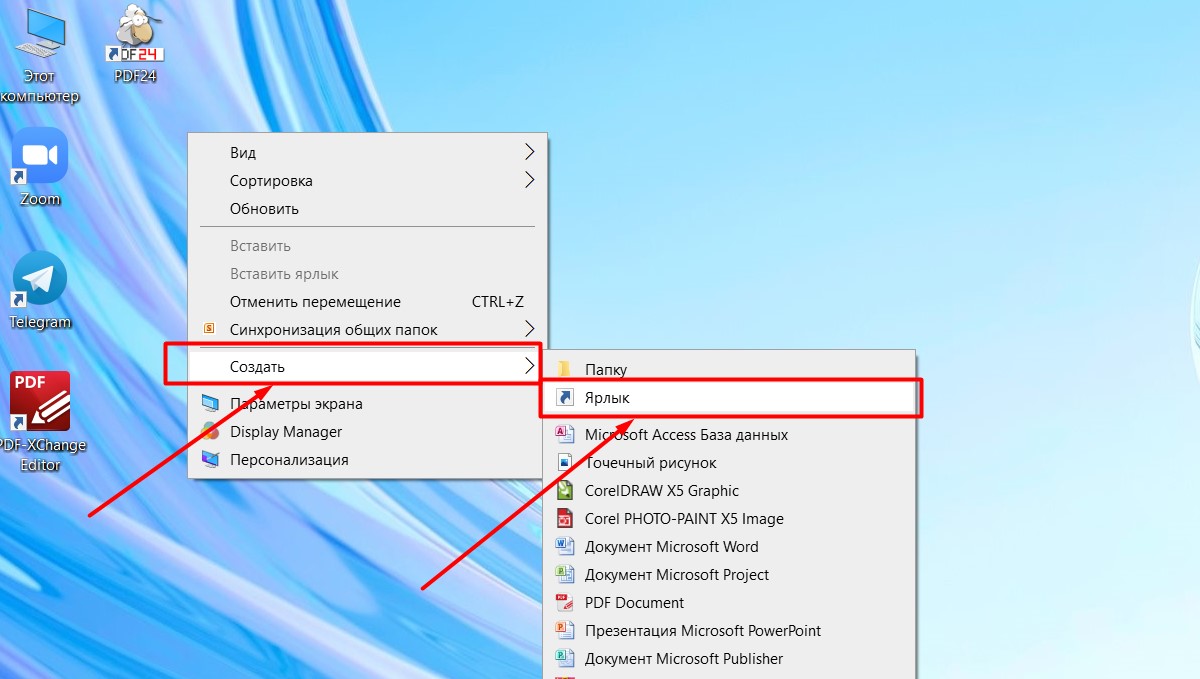Select the Telegram desktop icon
The height and width of the screenshot is (679, 1200).
tap(40, 281)
